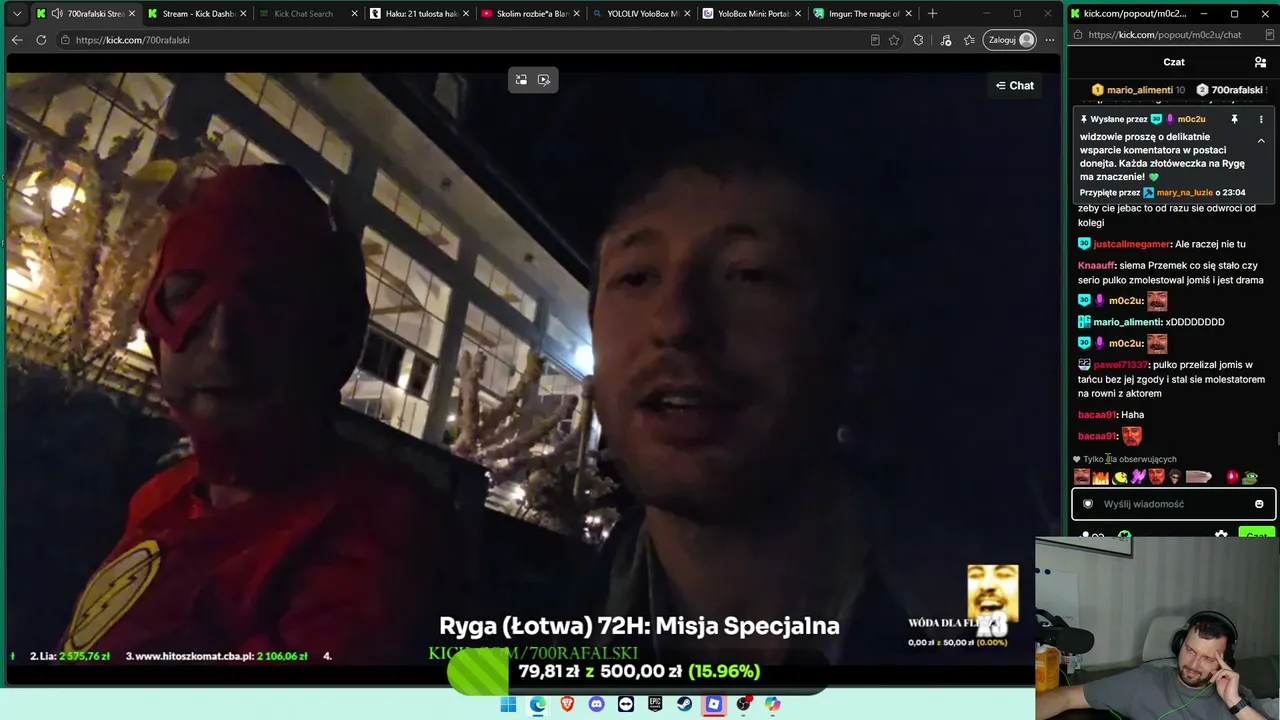Click the Zaloguj profile button
This screenshot has height=720, width=1280.
[x=1009, y=40]
